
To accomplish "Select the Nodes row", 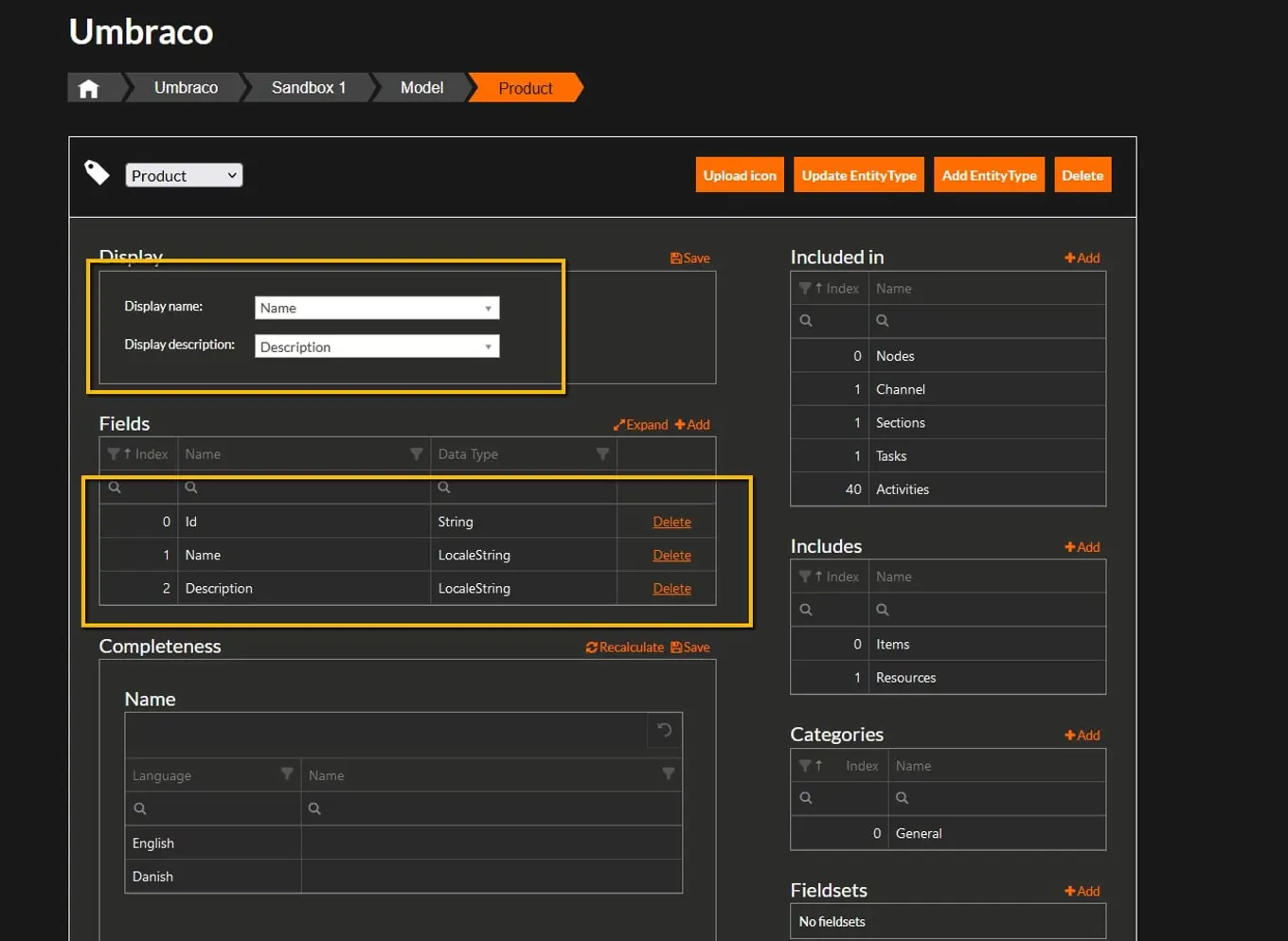I will [x=948, y=356].
